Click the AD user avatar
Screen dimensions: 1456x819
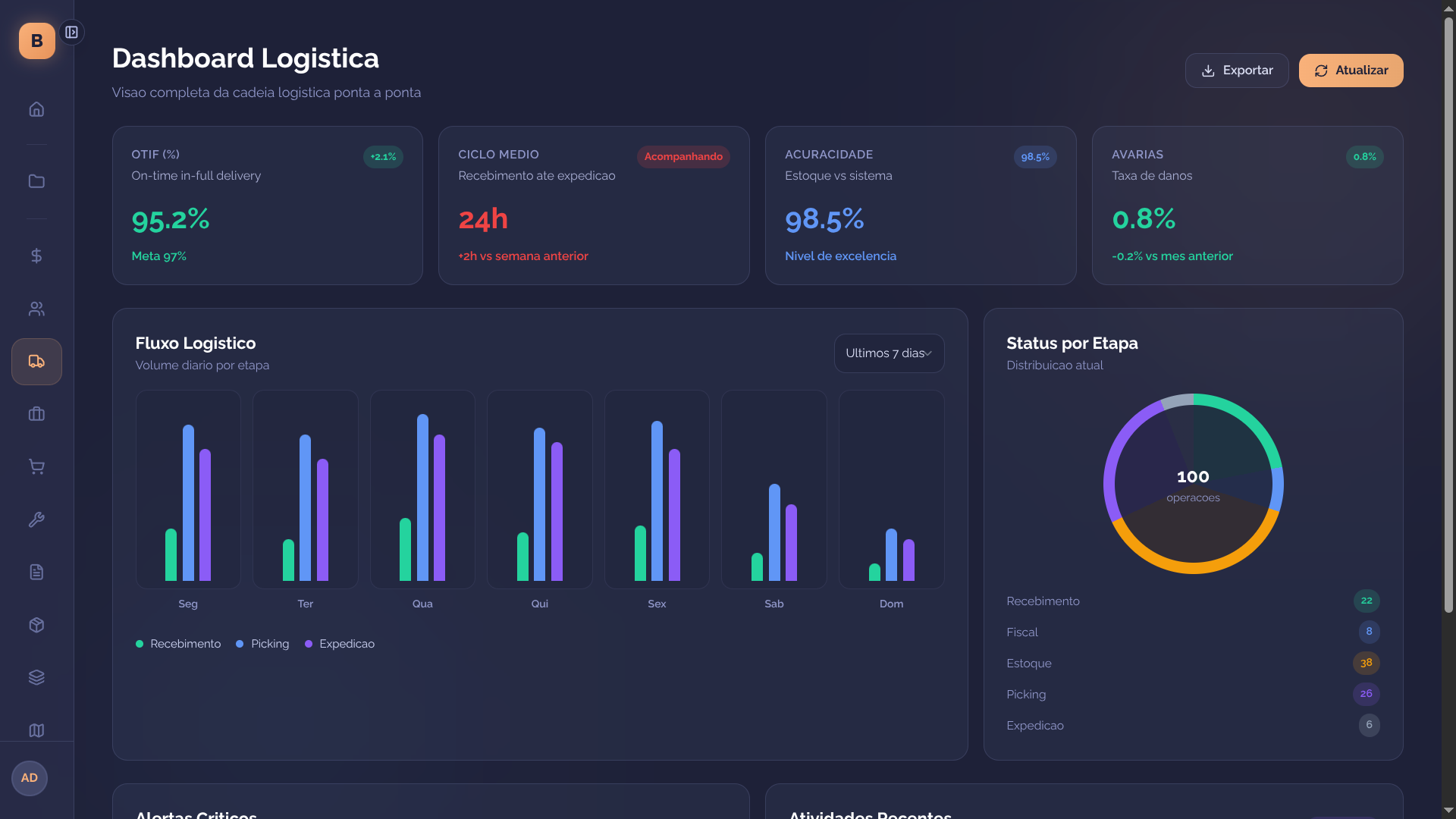point(30,778)
